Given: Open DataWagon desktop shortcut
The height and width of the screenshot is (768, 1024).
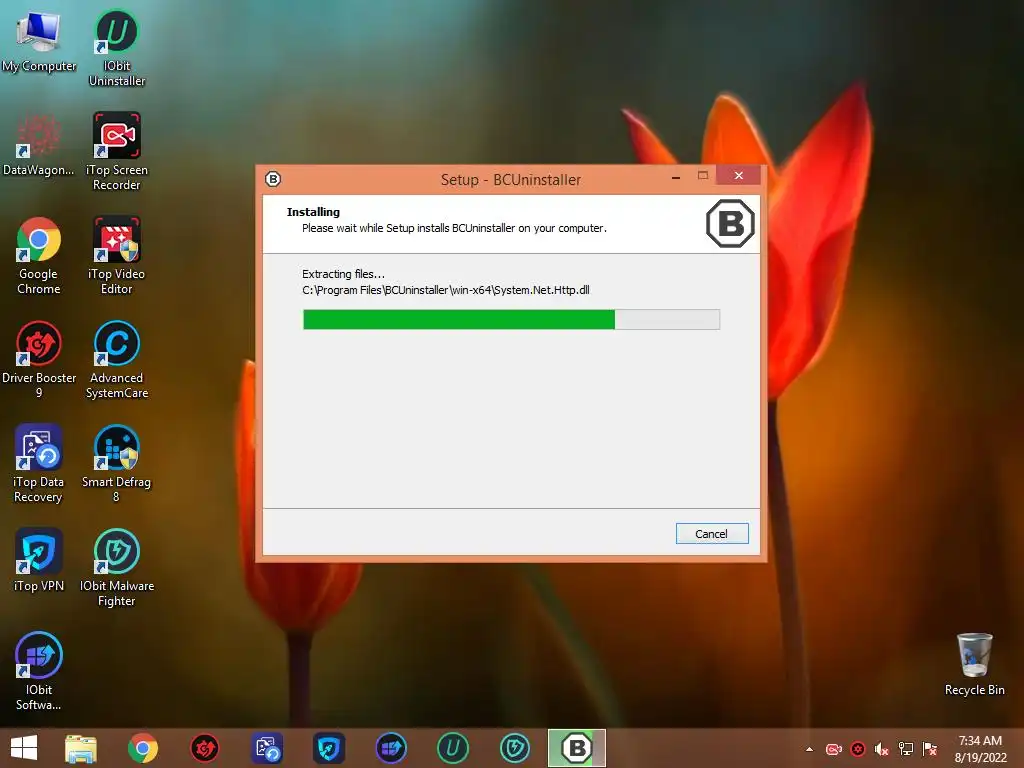Looking at the screenshot, I should coord(39,146).
